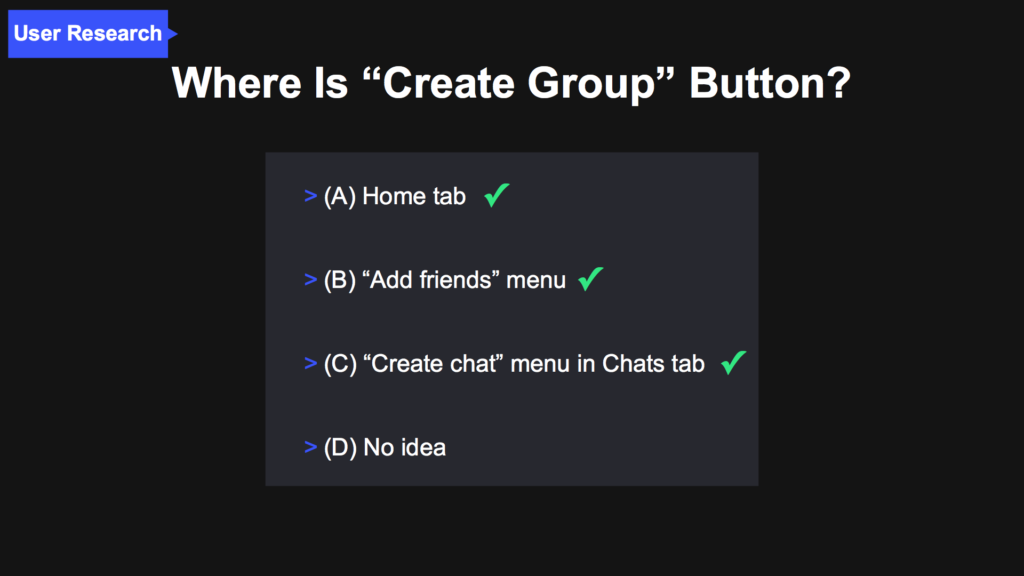Click empty space right of "No idea" in panel
This screenshot has height=576, width=1024.
[x=601, y=447]
